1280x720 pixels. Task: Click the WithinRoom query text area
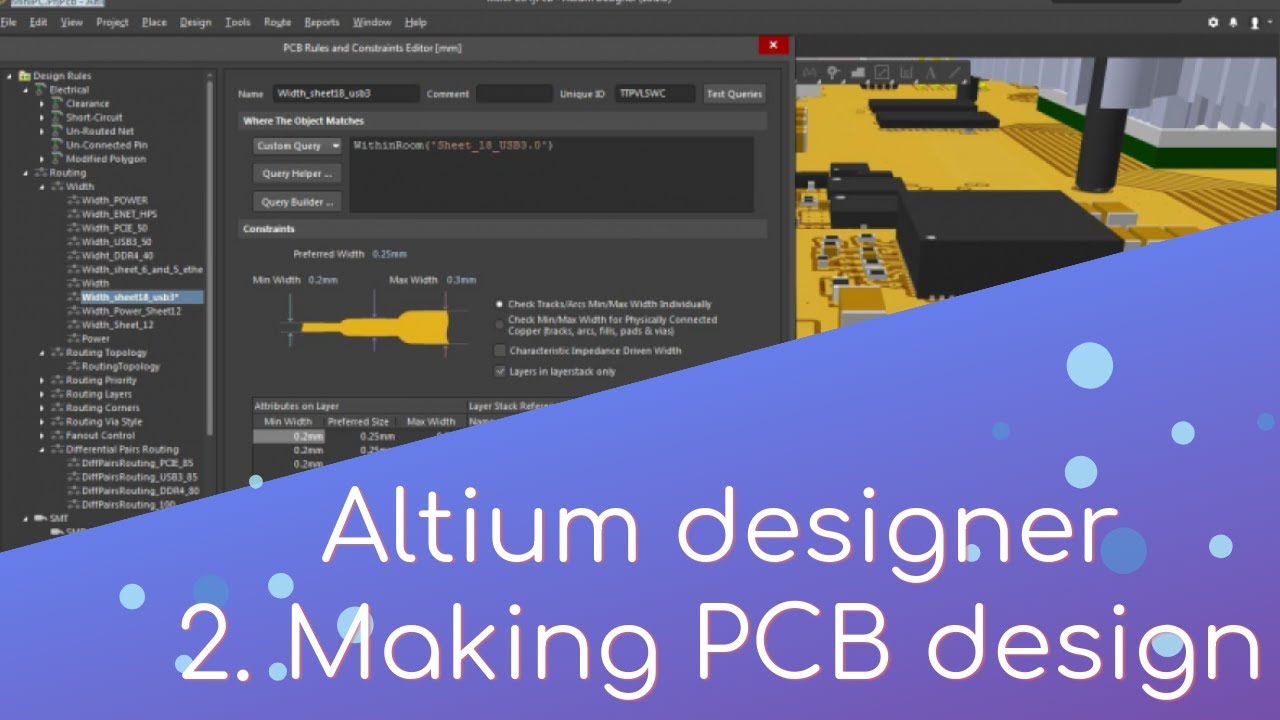pyautogui.click(x=551, y=175)
